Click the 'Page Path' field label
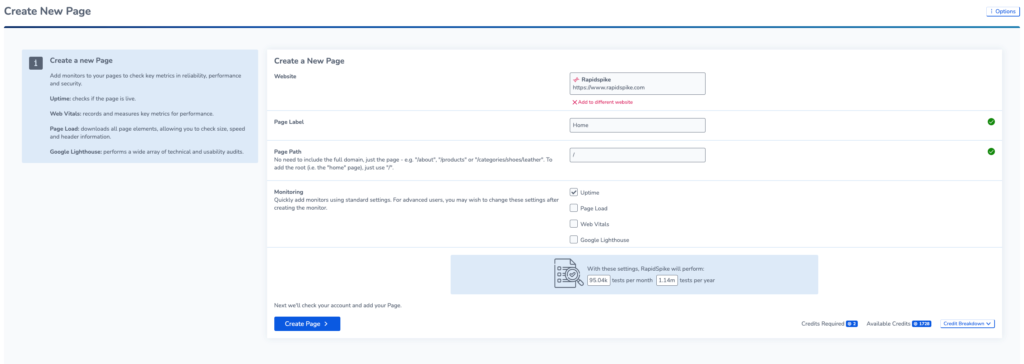The image size is (1024, 364). 288,152
